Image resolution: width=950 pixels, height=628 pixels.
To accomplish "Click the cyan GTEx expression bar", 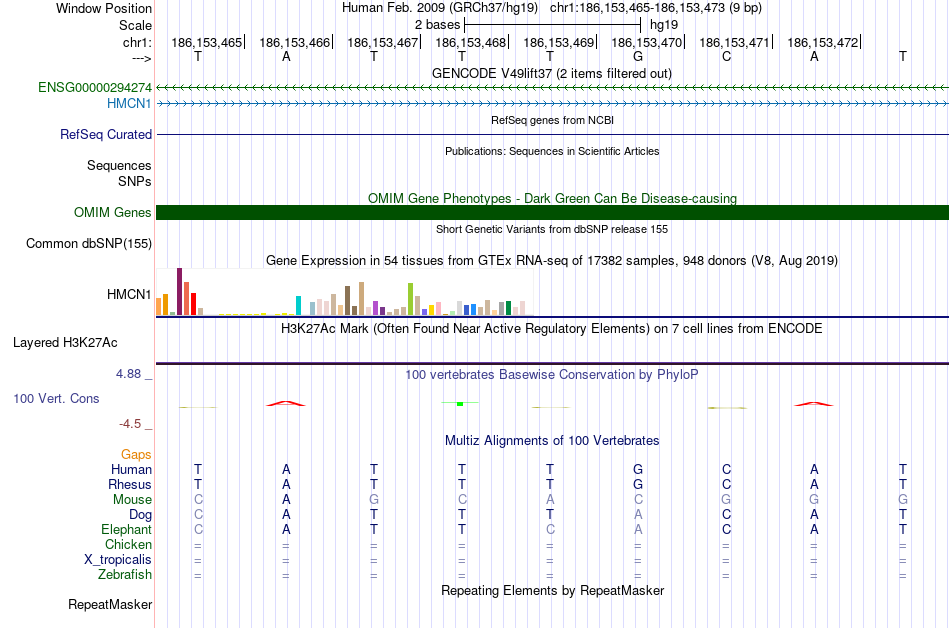I will [298, 305].
